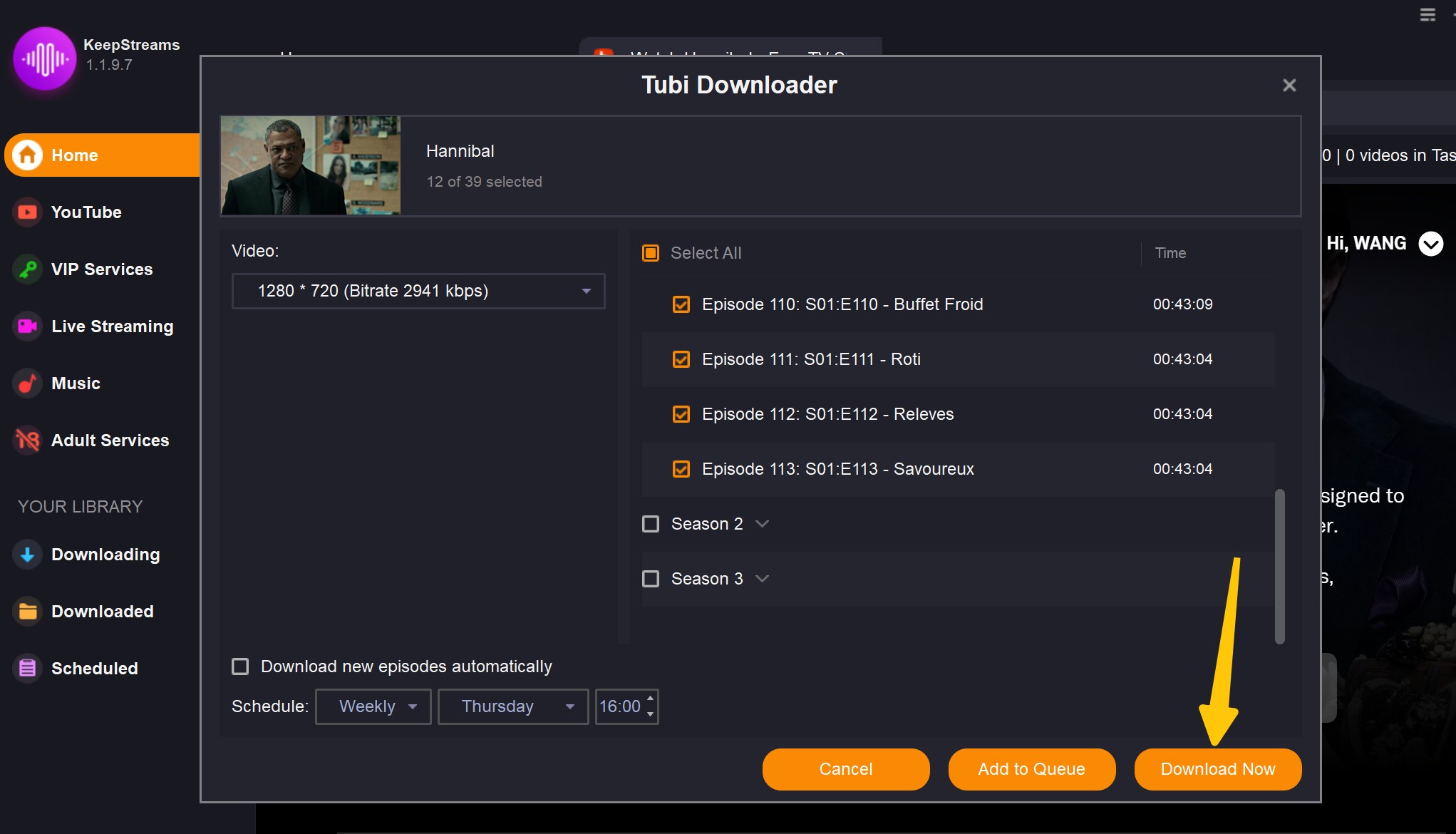Open the Weekly schedule frequency dropdown
This screenshot has height=834, width=1456.
point(373,706)
